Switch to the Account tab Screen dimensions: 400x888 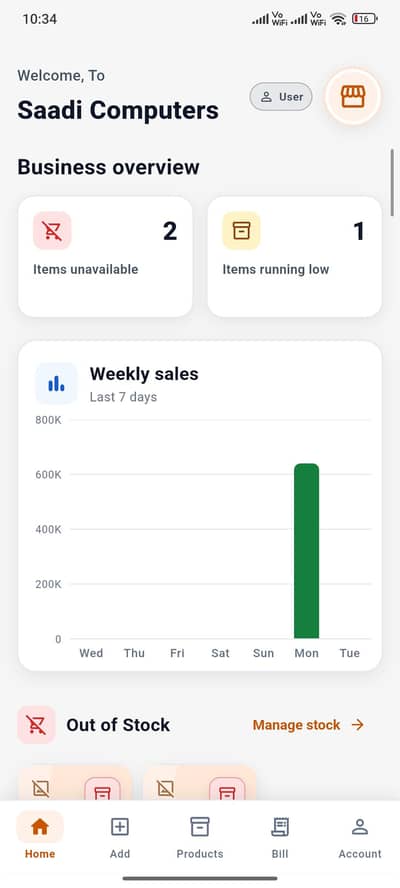[360, 836]
